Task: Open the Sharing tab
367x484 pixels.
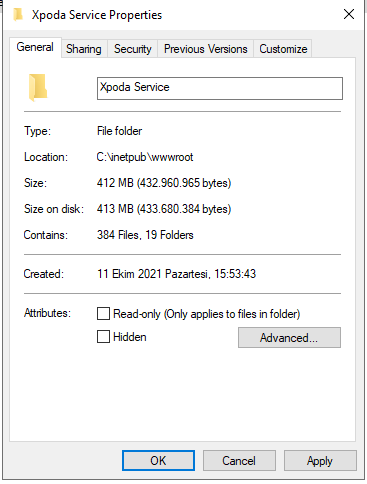Action: tap(84, 49)
